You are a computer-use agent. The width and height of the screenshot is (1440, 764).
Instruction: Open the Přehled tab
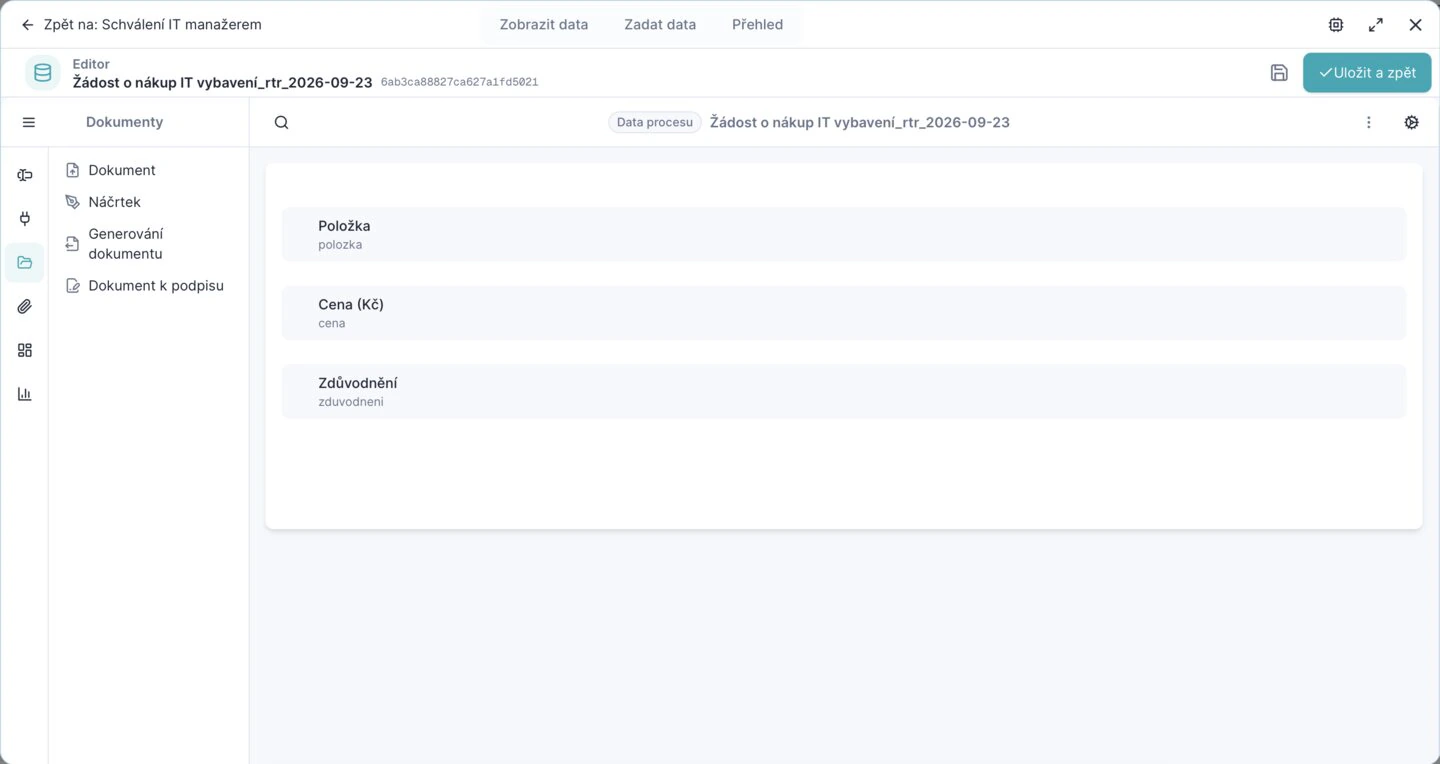click(757, 24)
